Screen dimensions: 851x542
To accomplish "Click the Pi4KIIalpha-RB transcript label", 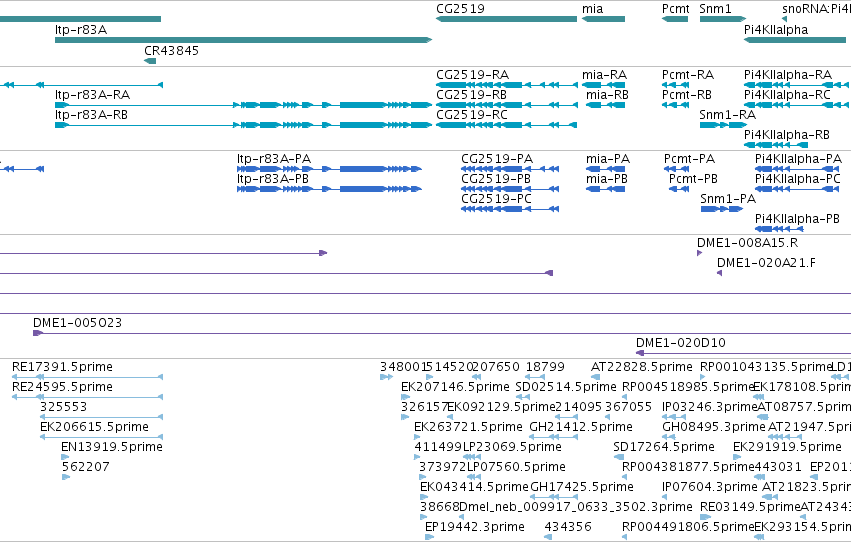I will point(786,135).
